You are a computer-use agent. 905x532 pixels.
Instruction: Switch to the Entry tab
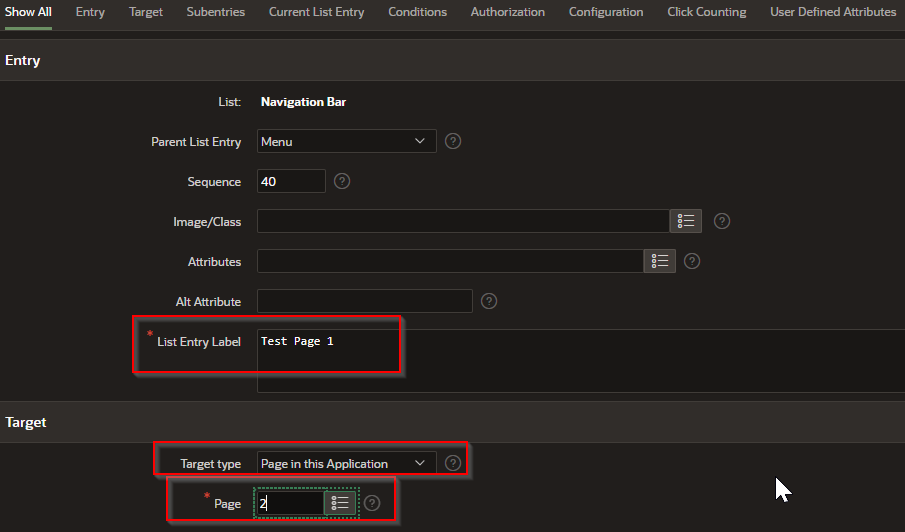[90, 12]
